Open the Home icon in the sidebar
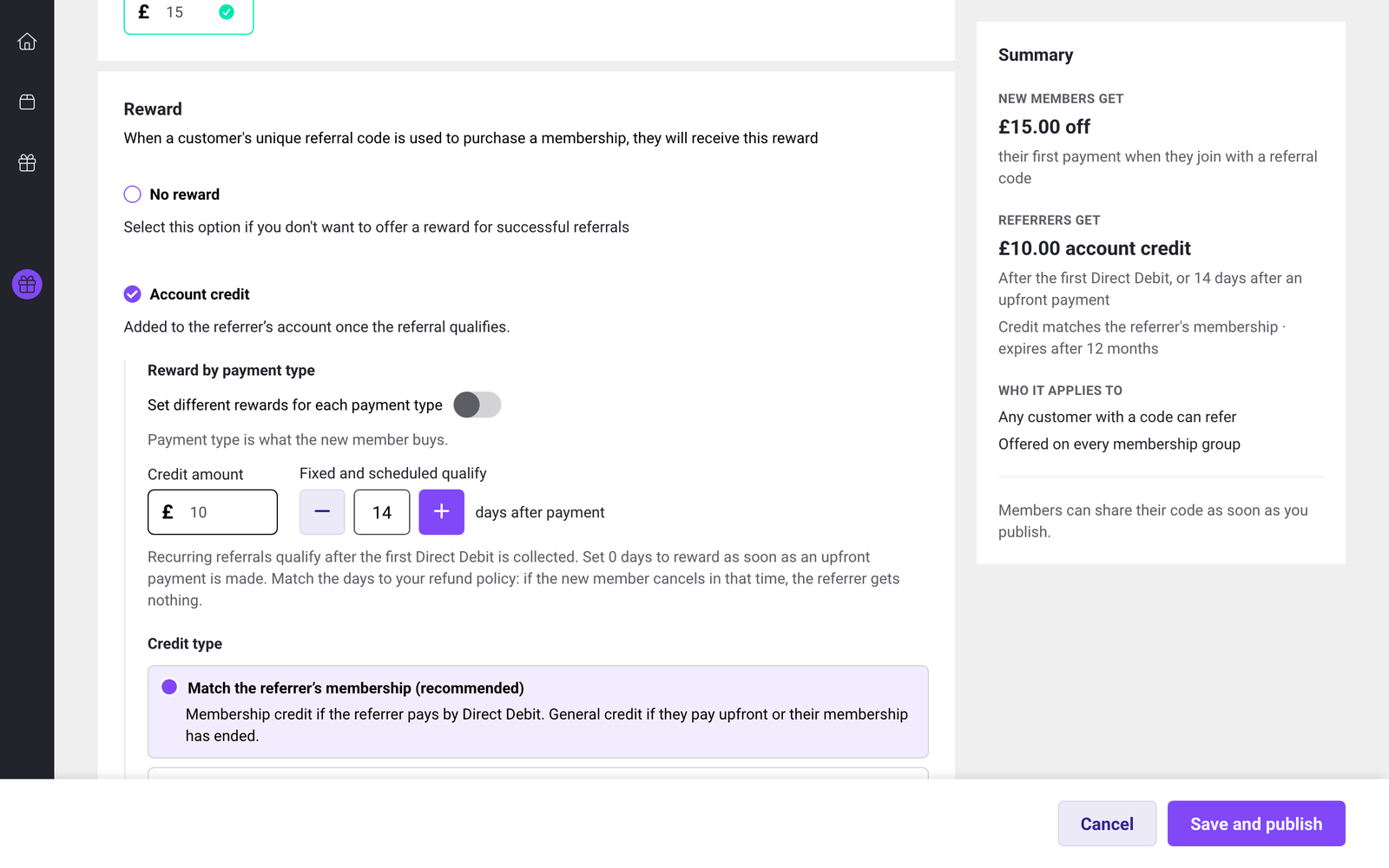The image size is (1389, 868). (27, 42)
